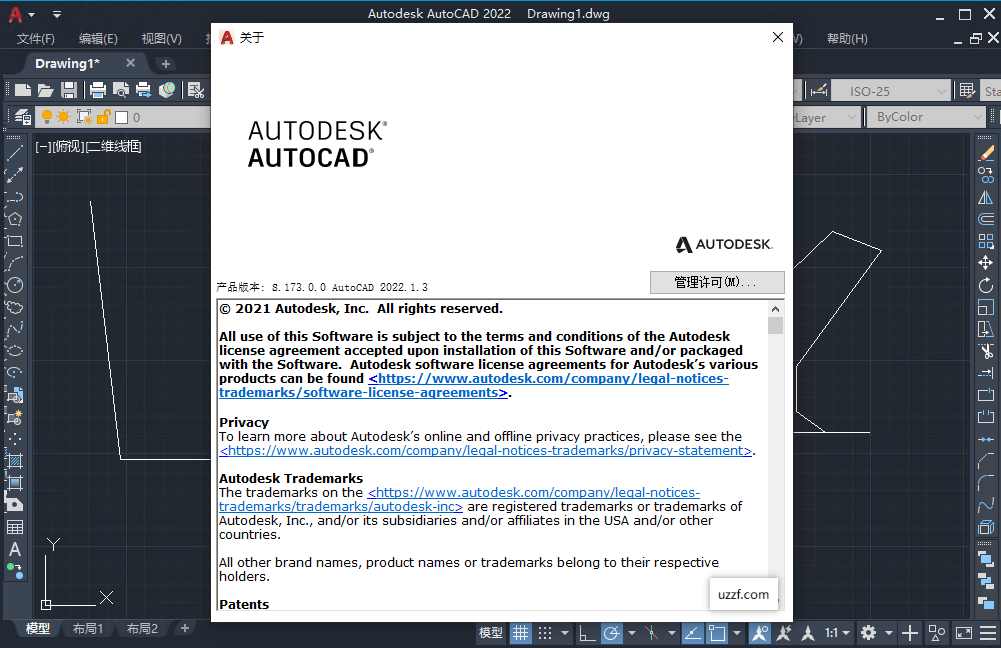
Task: Click the Dimension Style icon beside ISO-25
Action: click(x=818, y=91)
